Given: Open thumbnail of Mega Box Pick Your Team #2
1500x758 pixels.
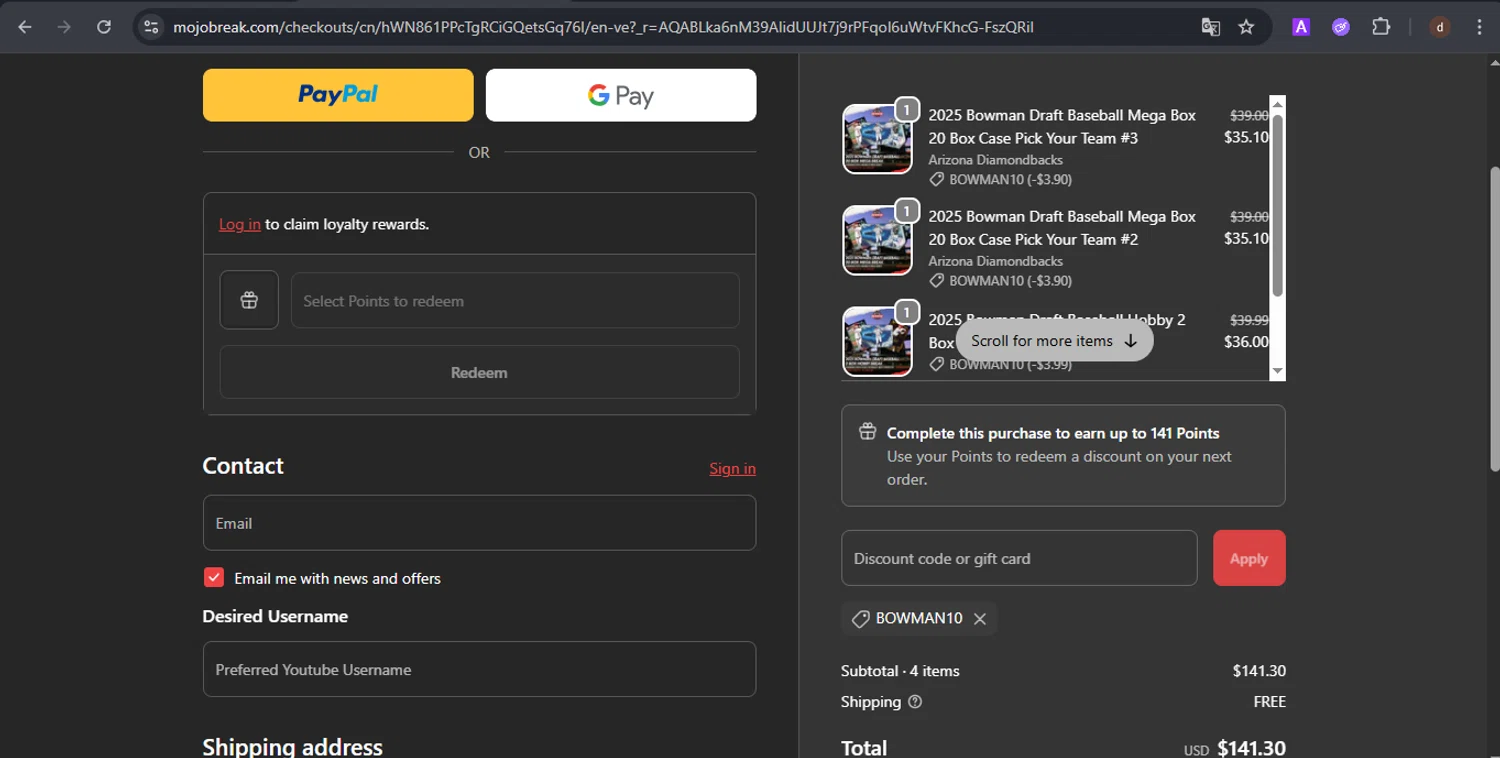Looking at the screenshot, I should point(877,240).
